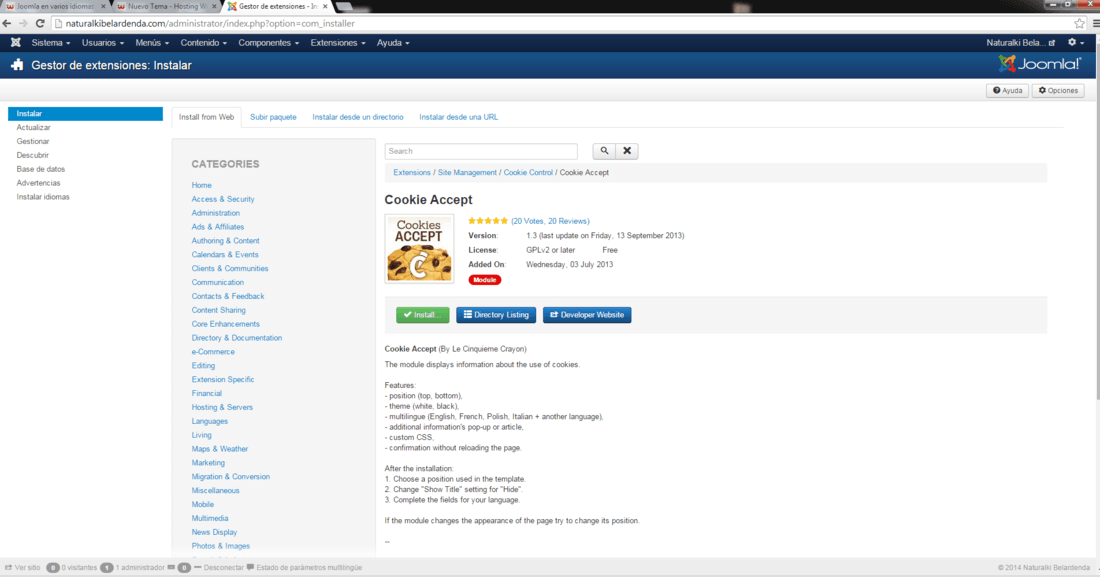Open the Contenido dropdown menu

203,43
